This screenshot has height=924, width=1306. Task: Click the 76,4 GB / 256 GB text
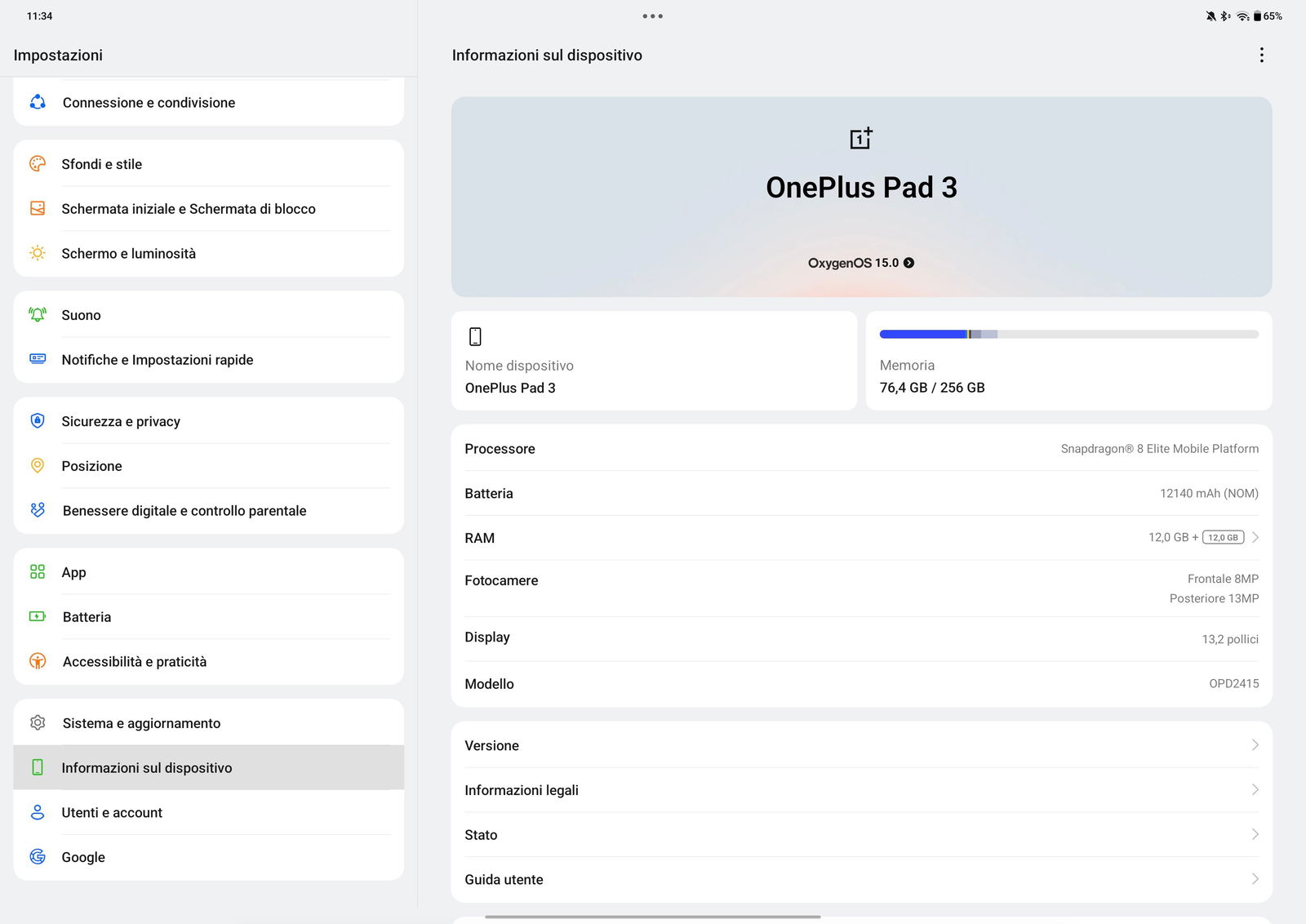tap(932, 388)
